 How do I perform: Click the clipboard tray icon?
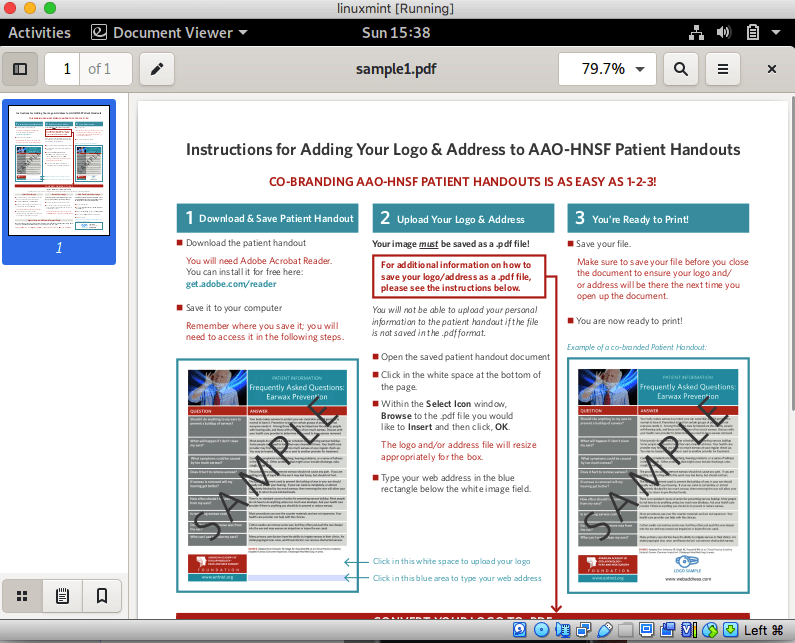[753, 33]
